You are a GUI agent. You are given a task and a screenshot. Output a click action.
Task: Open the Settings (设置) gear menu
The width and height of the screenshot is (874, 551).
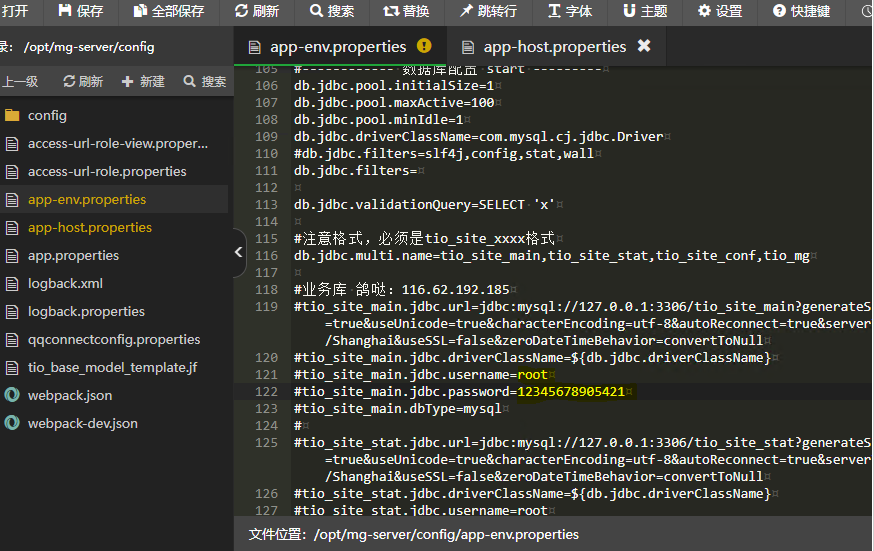click(x=720, y=11)
